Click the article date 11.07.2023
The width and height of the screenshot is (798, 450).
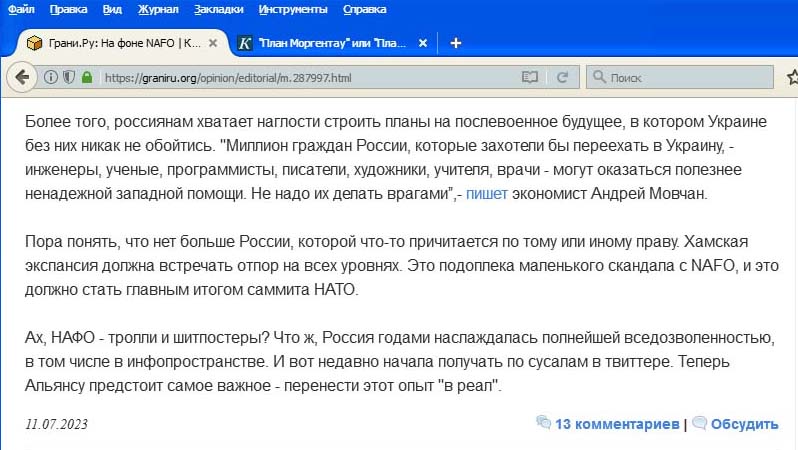56,424
